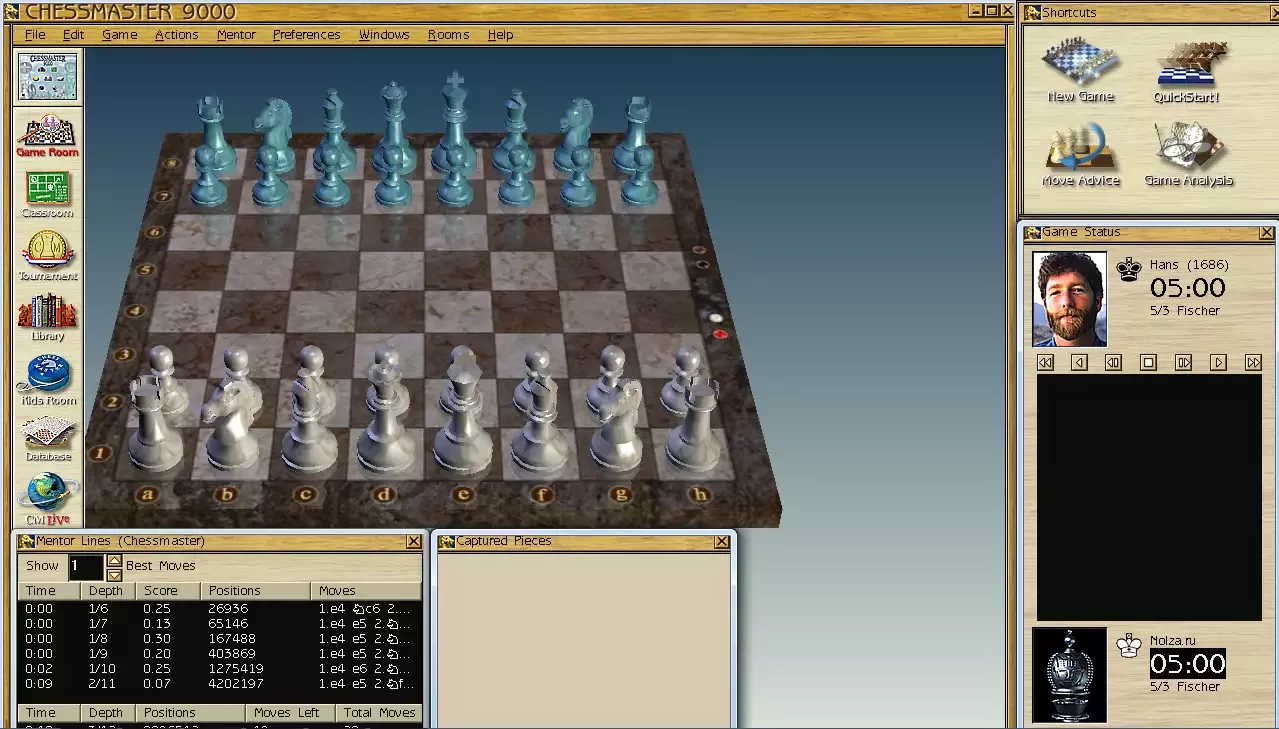Image resolution: width=1279 pixels, height=729 pixels.
Task: Jump to last move with fast-forward button
Action: [x=1253, y=362]
